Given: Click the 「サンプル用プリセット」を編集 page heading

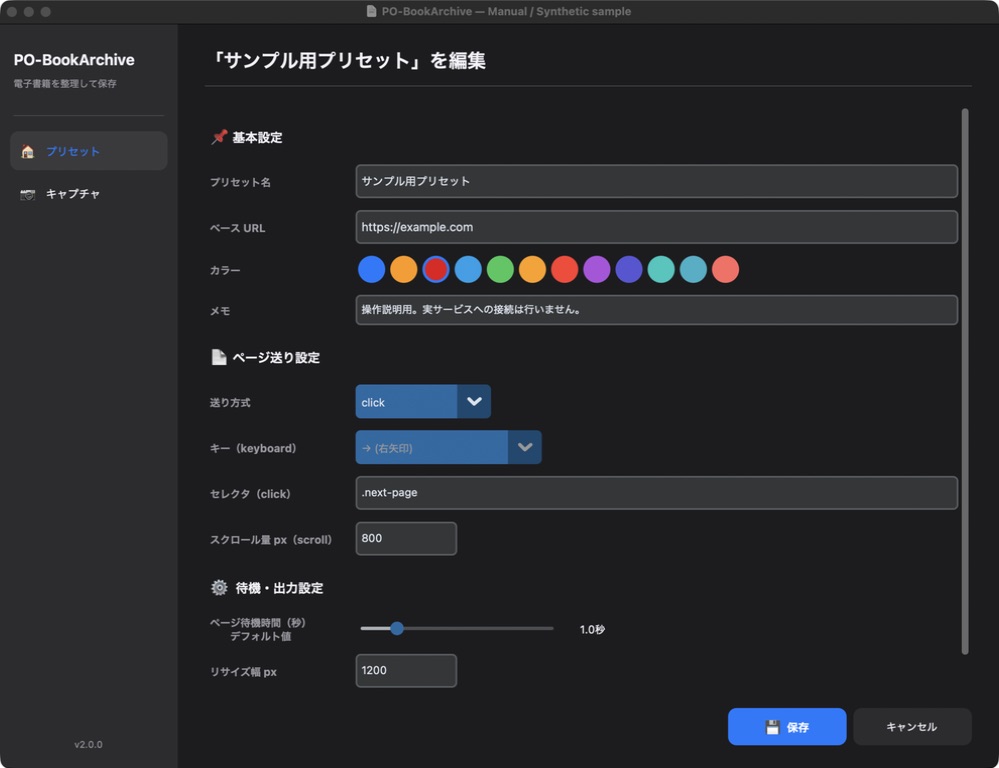Looking at the screenshot, I should [348, 61].
